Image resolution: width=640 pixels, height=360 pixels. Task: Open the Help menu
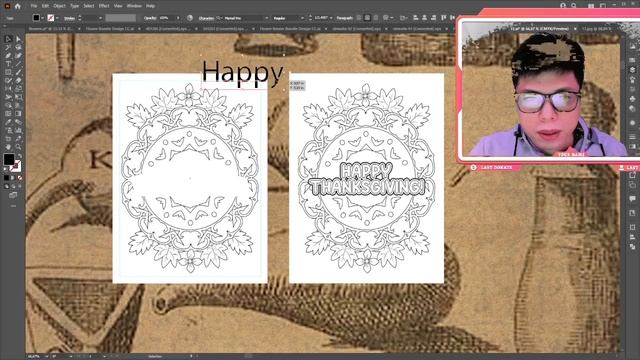[x=150, y=6]
